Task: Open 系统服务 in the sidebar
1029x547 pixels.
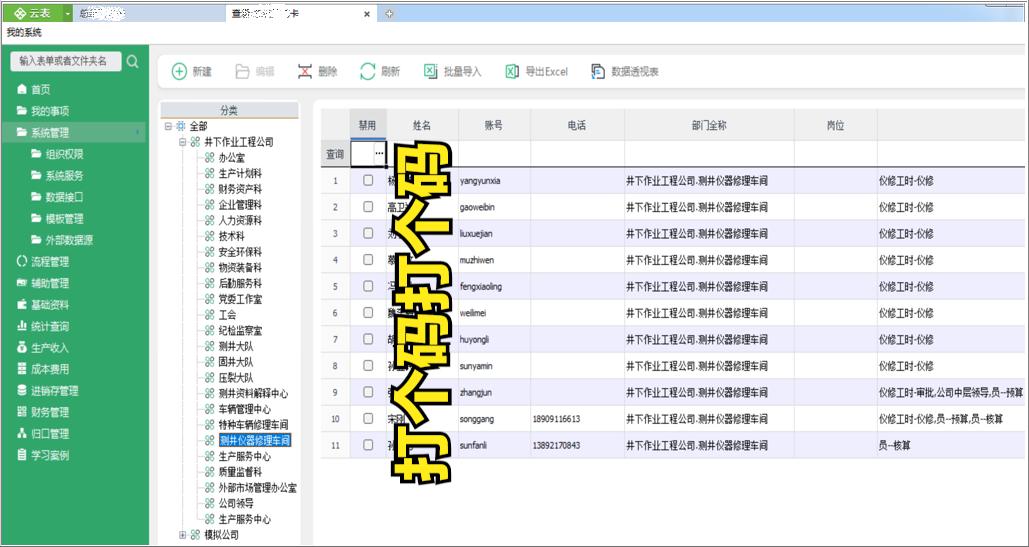Action: coord(64,176)
